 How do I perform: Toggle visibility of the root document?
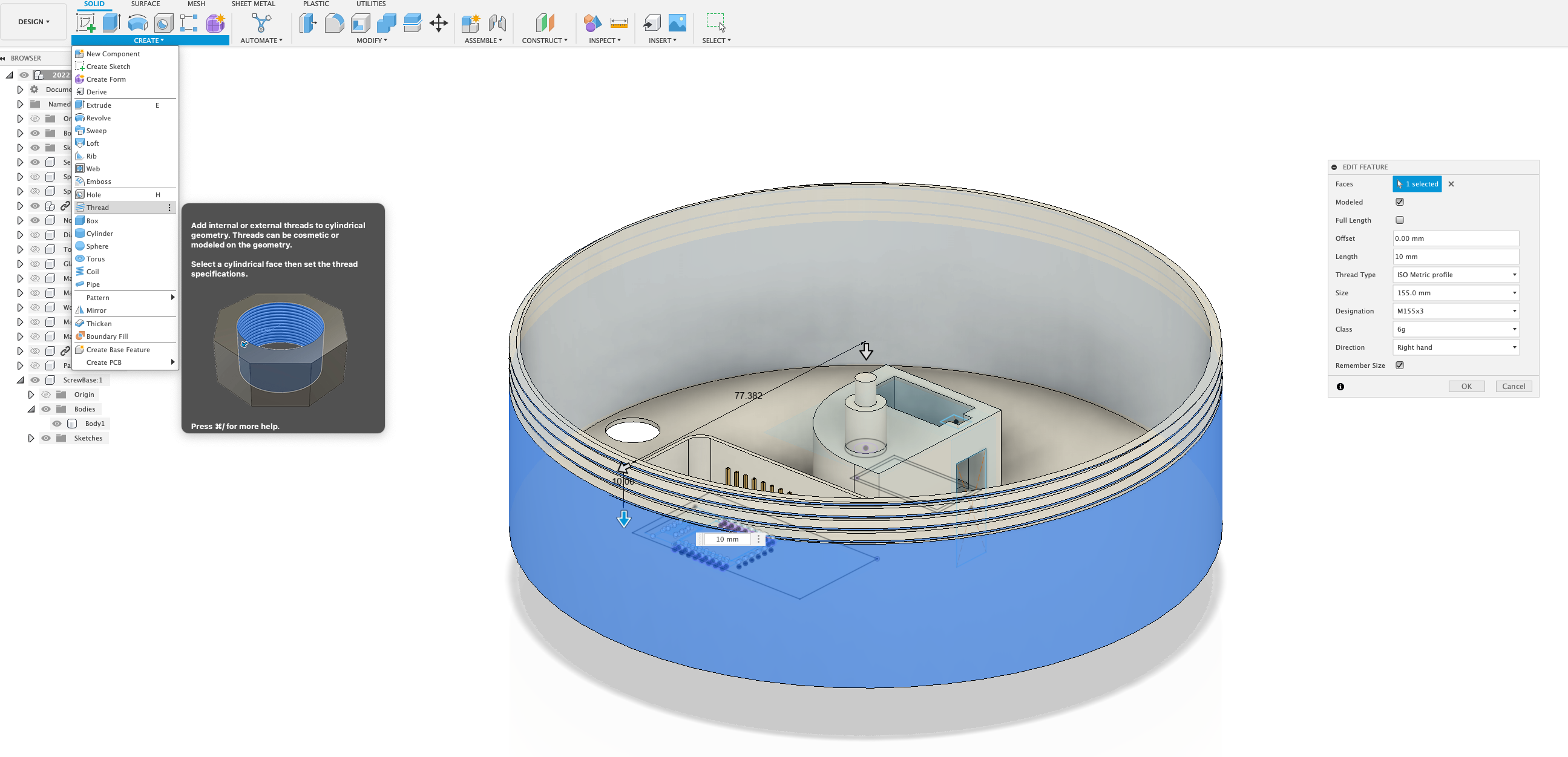tap(24, 75)
